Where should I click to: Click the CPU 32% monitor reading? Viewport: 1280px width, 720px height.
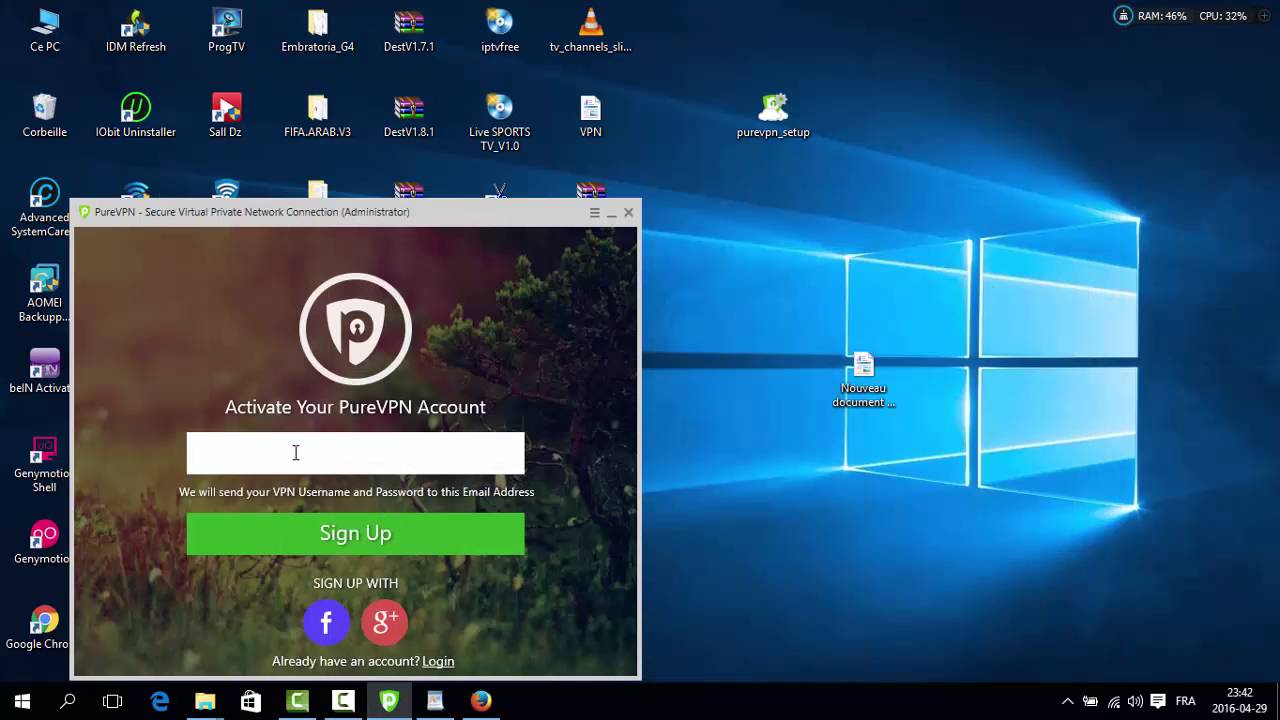point(1223,16)
